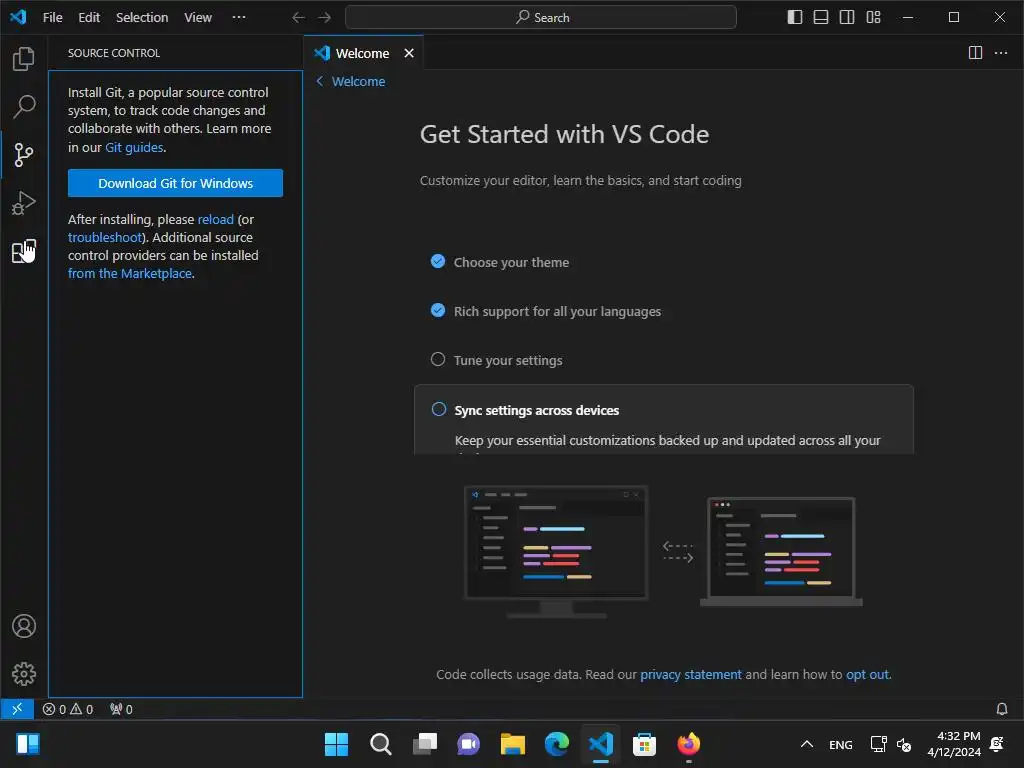The height and width of the screenshot is (768, 1024).
Task: Select the Sync settings across devices step
Action: 536,410
